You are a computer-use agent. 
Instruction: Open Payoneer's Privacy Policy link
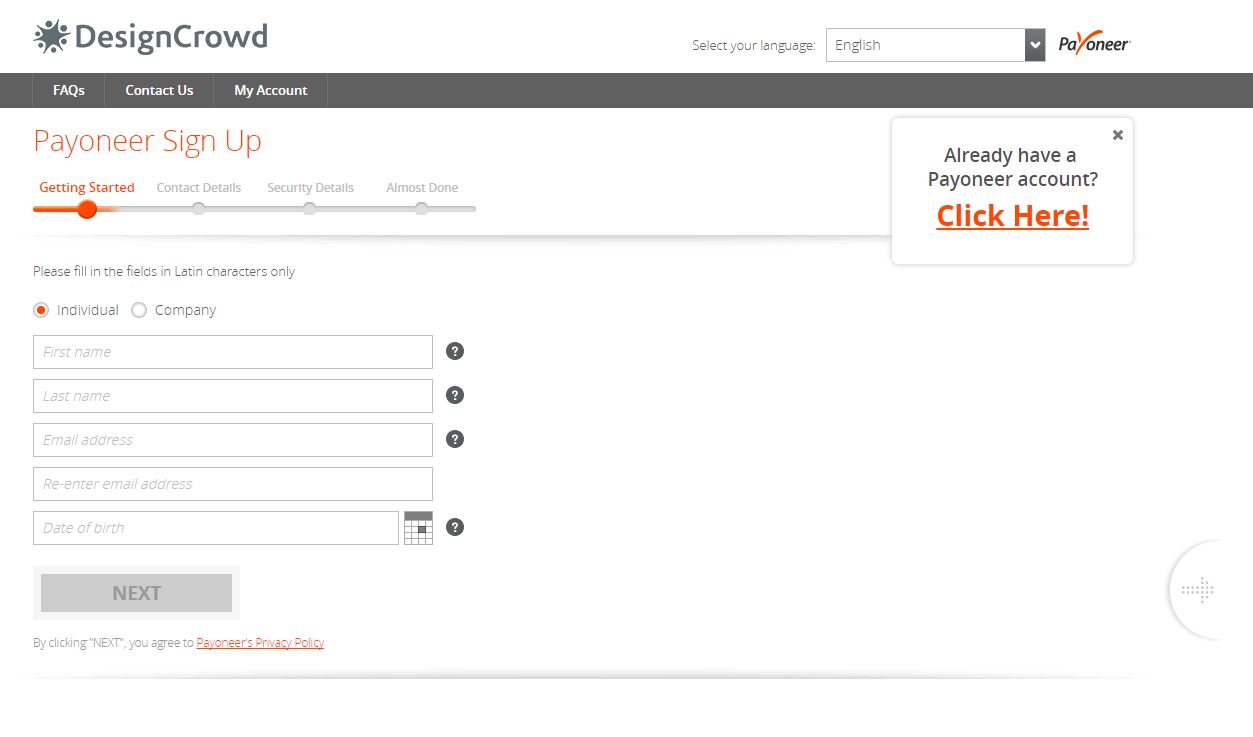click(x=260, y=643)
